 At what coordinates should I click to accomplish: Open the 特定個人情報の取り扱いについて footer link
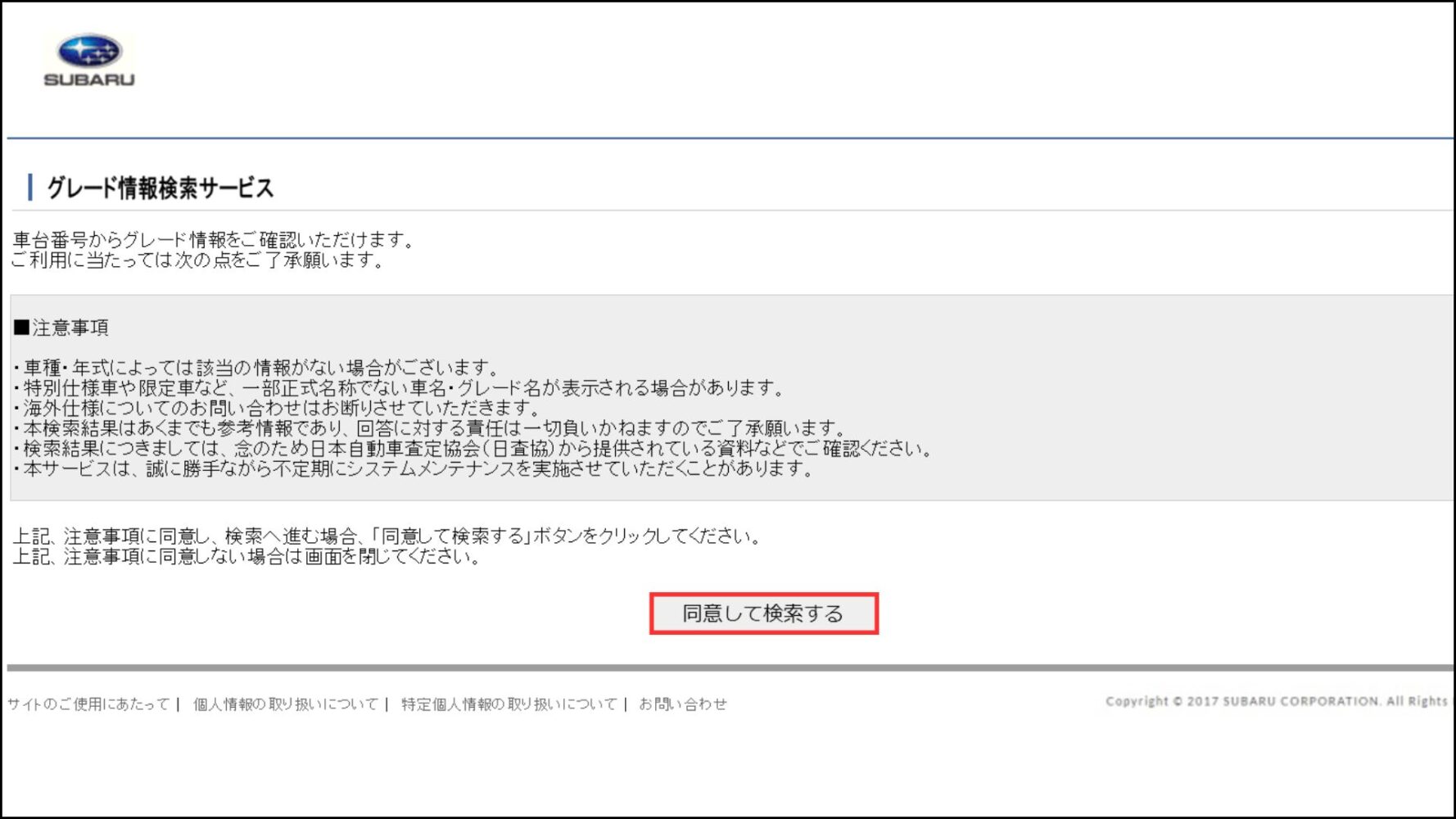tap(509, 704)
